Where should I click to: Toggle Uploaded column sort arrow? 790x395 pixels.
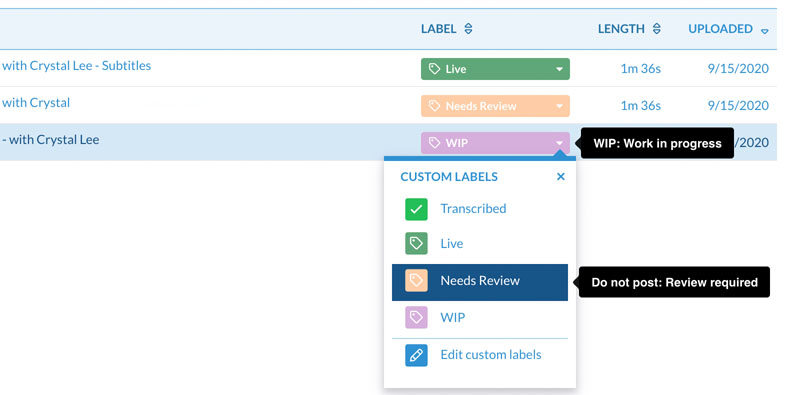click(764, 31)
